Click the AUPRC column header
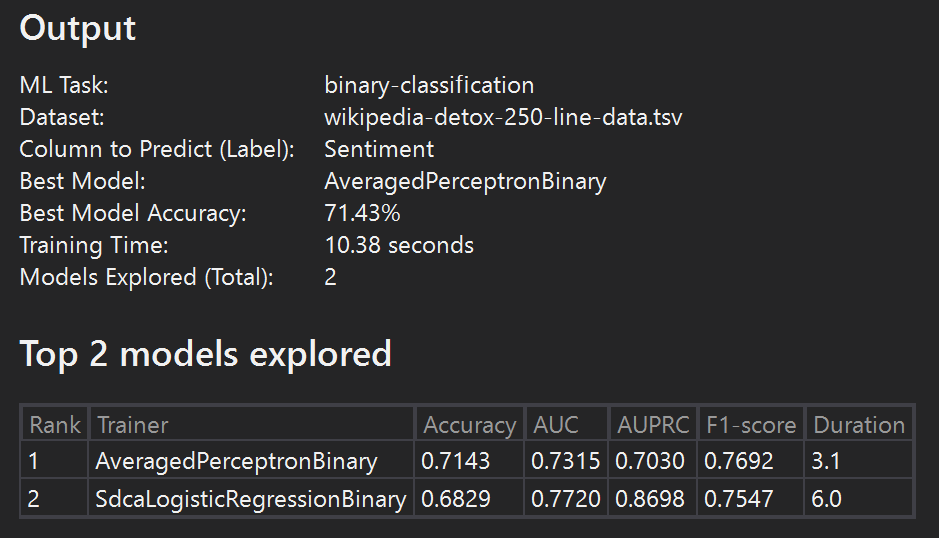The image size is (939, 538). [x=653, y=425]
